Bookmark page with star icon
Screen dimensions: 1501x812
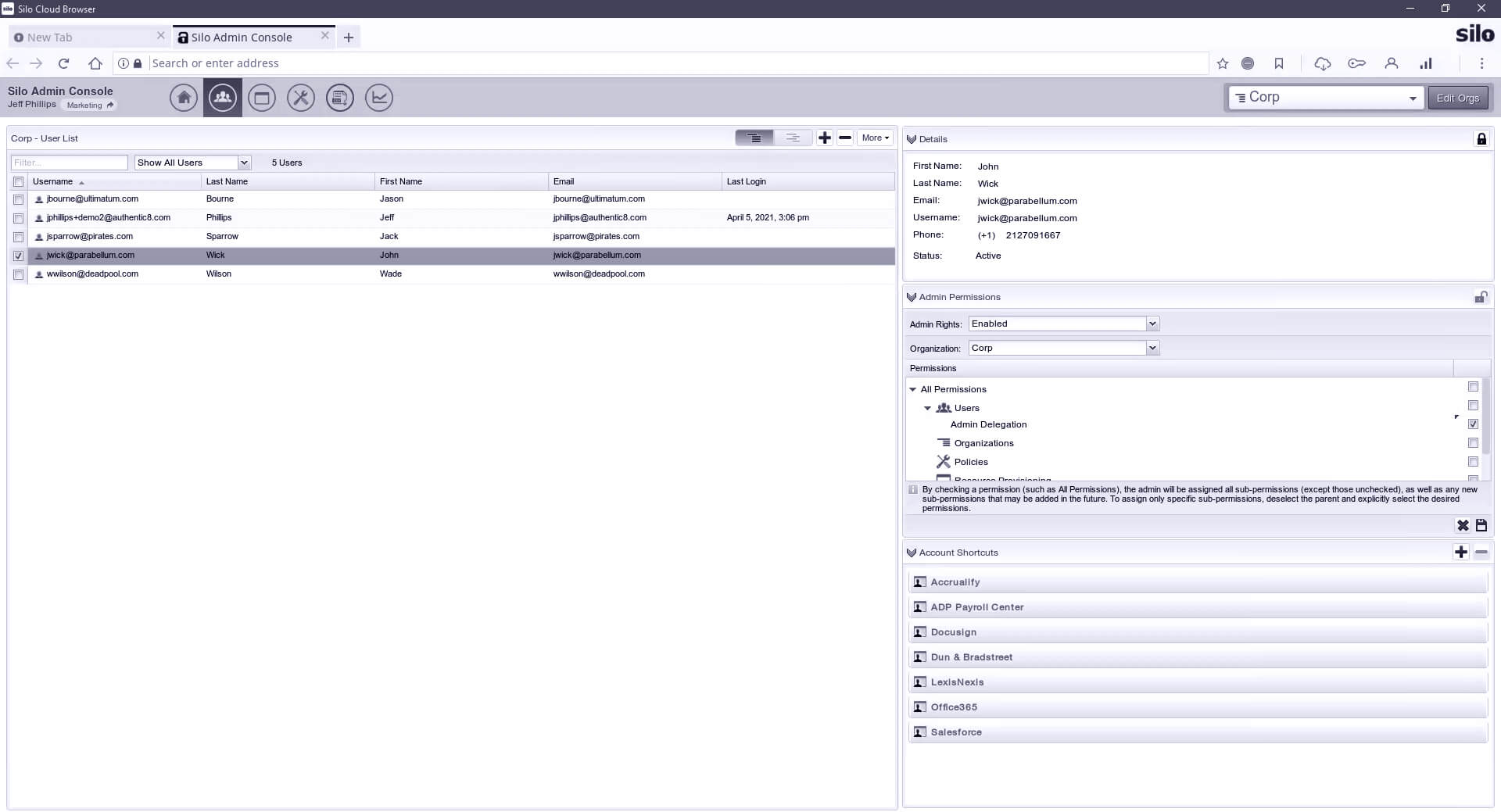click(1223, 63)
